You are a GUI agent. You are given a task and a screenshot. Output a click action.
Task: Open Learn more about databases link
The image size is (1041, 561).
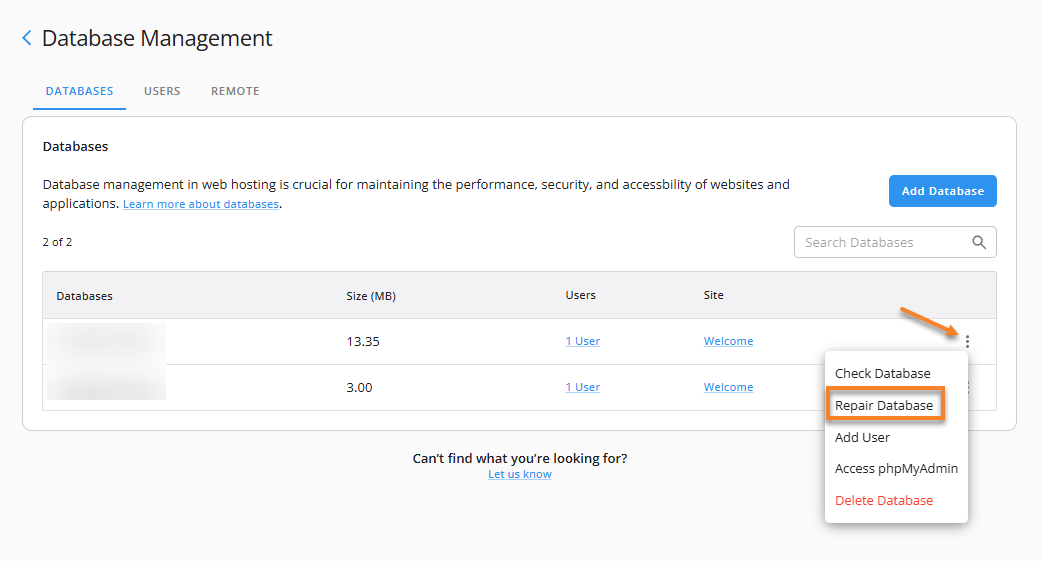pos(200,204)
